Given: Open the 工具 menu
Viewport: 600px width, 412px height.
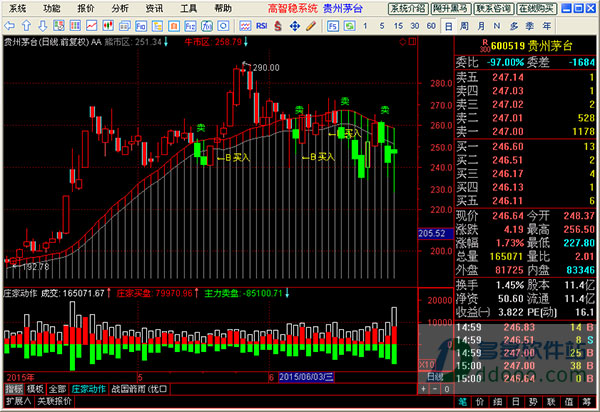Looking at the screenshot, I should click(x=189, y=8).
